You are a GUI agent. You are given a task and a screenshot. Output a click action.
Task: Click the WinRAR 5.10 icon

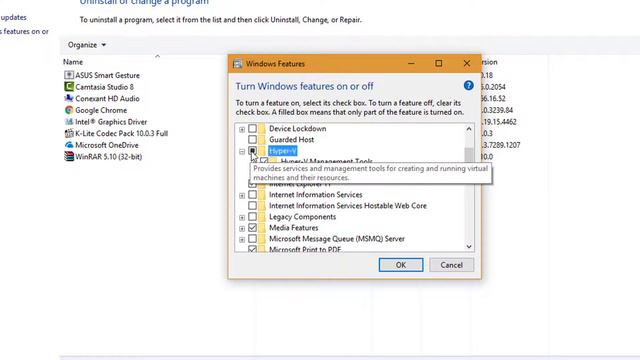[69, 156]
